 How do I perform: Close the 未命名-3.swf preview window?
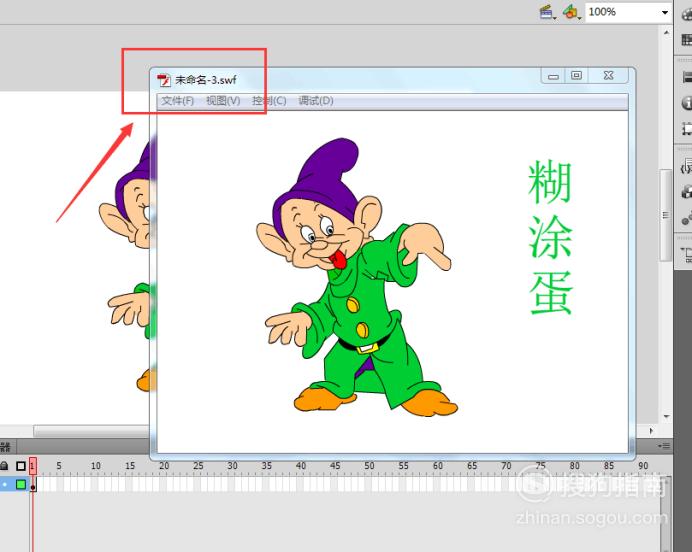tap(609, 76)
